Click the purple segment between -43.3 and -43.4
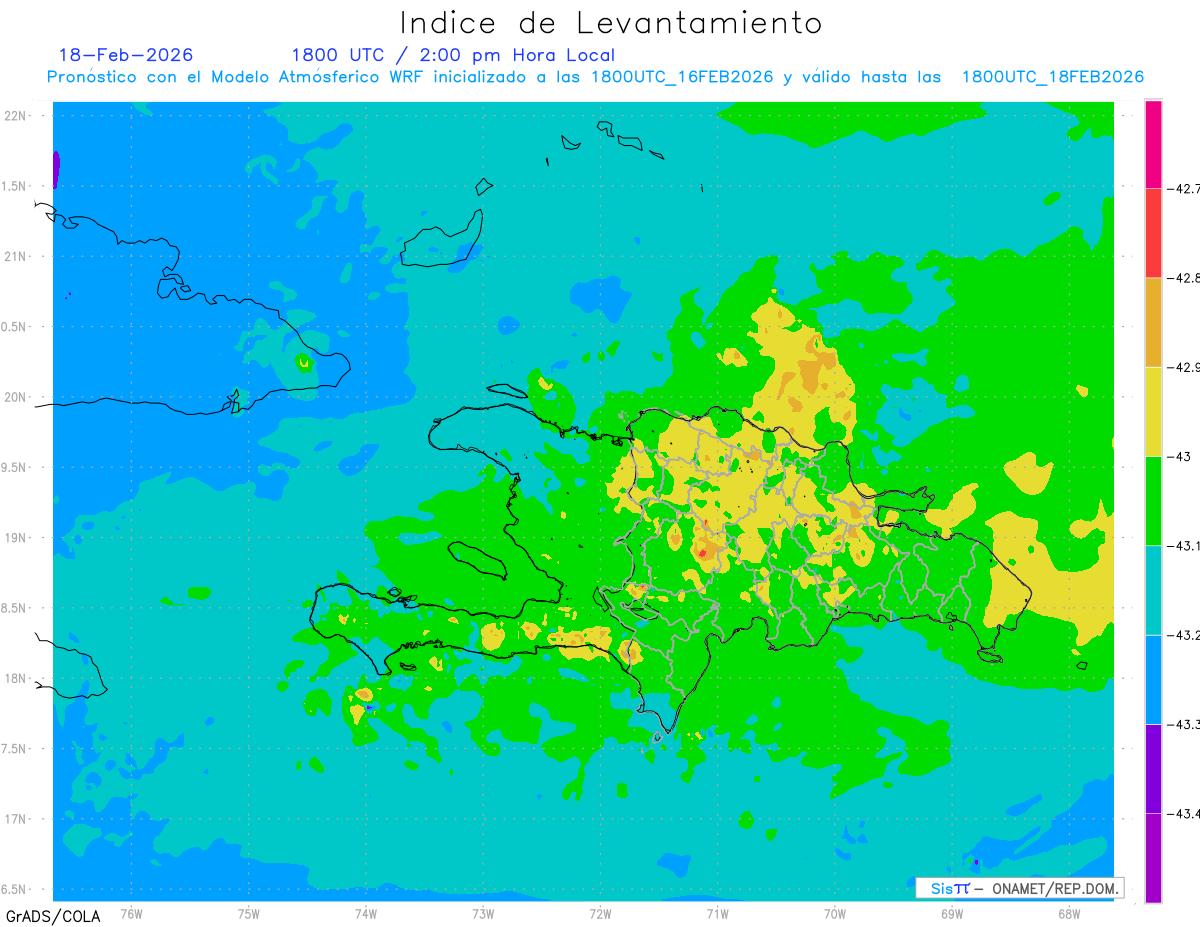1200x927 pixels. (1153, 768)
